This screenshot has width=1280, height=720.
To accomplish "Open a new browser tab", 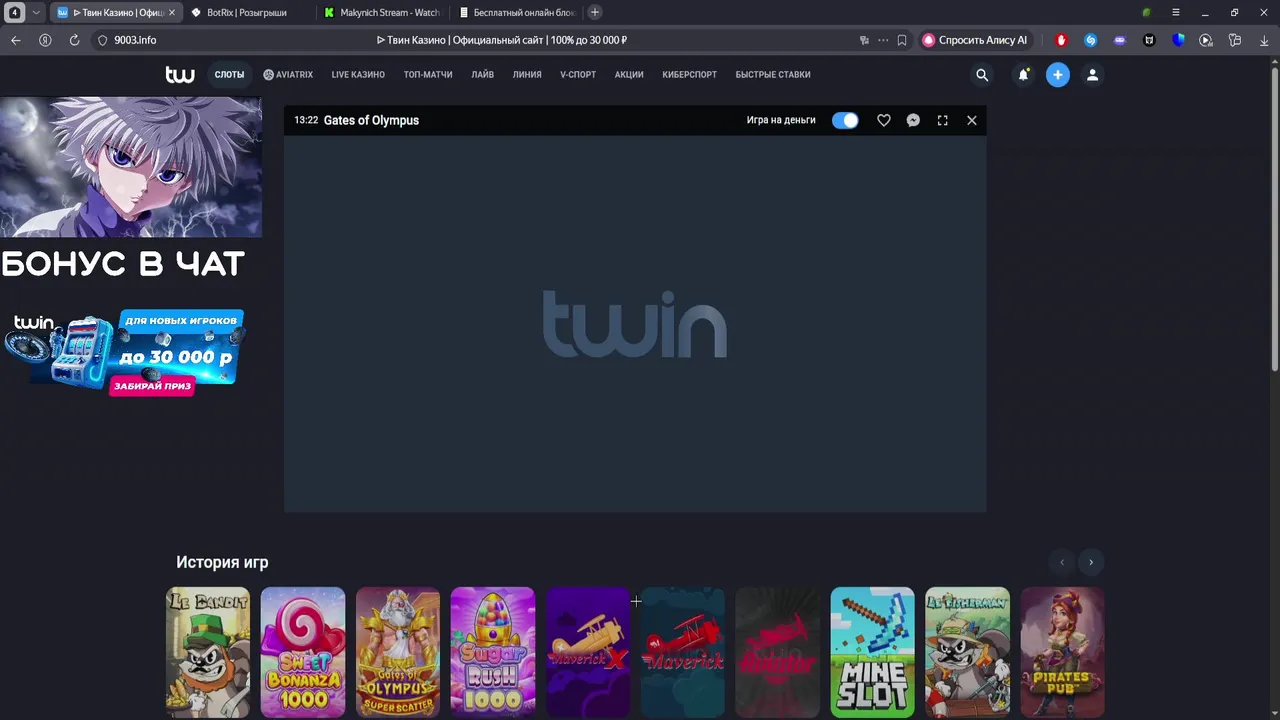I will [595, 12].
